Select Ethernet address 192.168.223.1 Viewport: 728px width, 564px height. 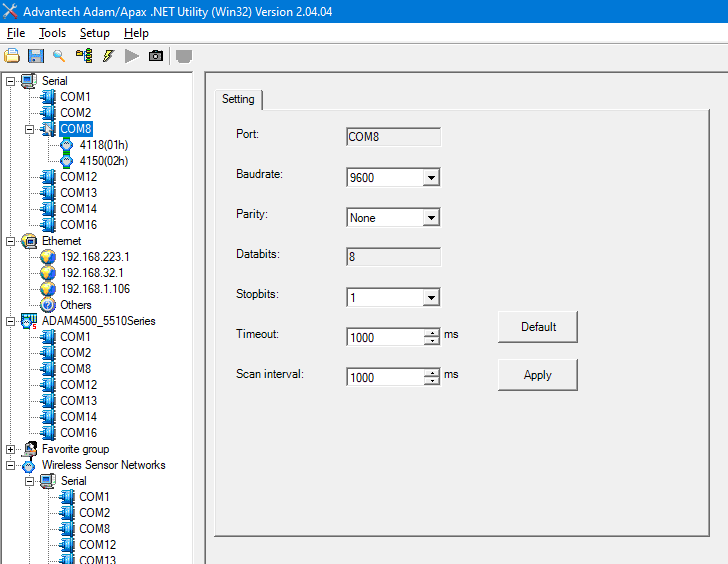95,257
